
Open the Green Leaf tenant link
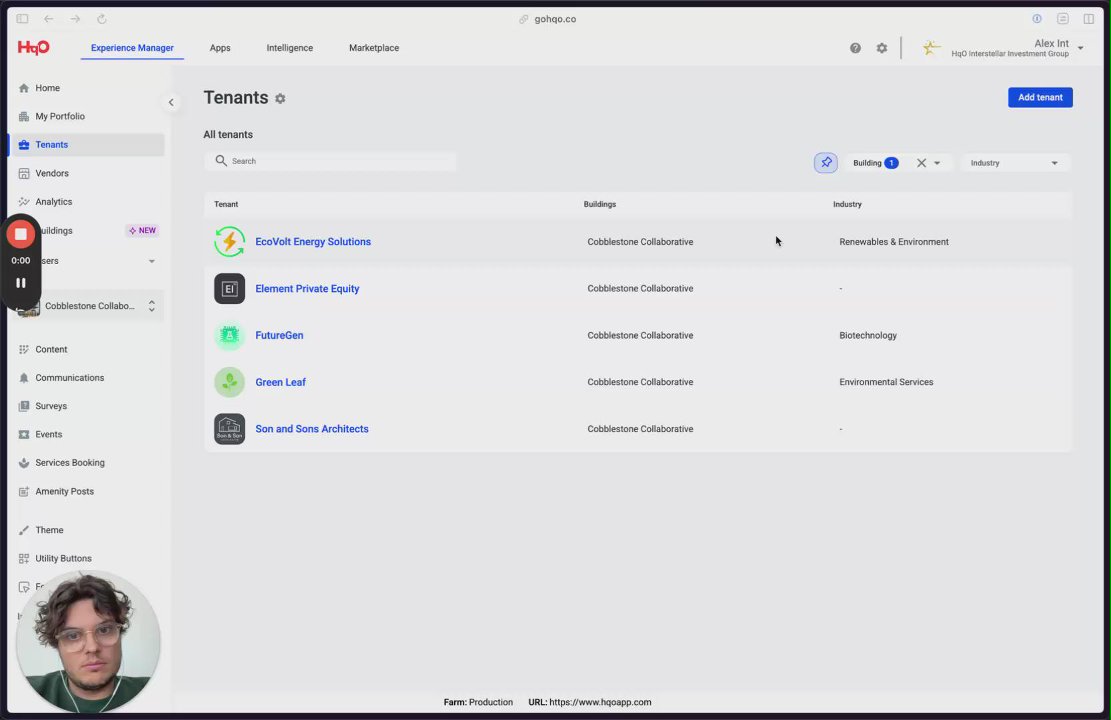(x=281, y=382)
